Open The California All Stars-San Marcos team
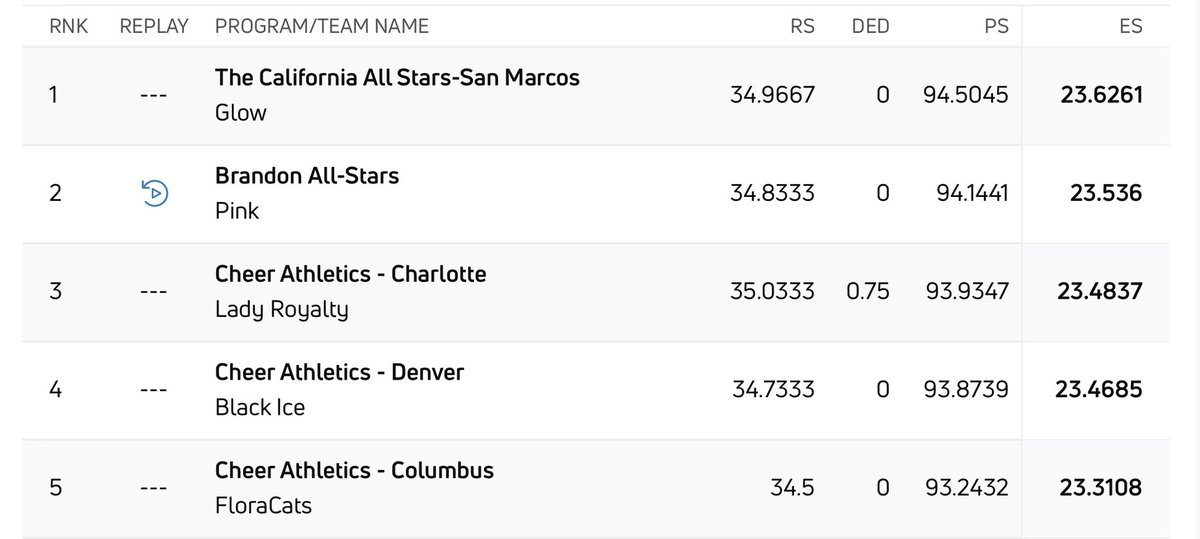This screenshot has width=1200, height=539. 397,77
